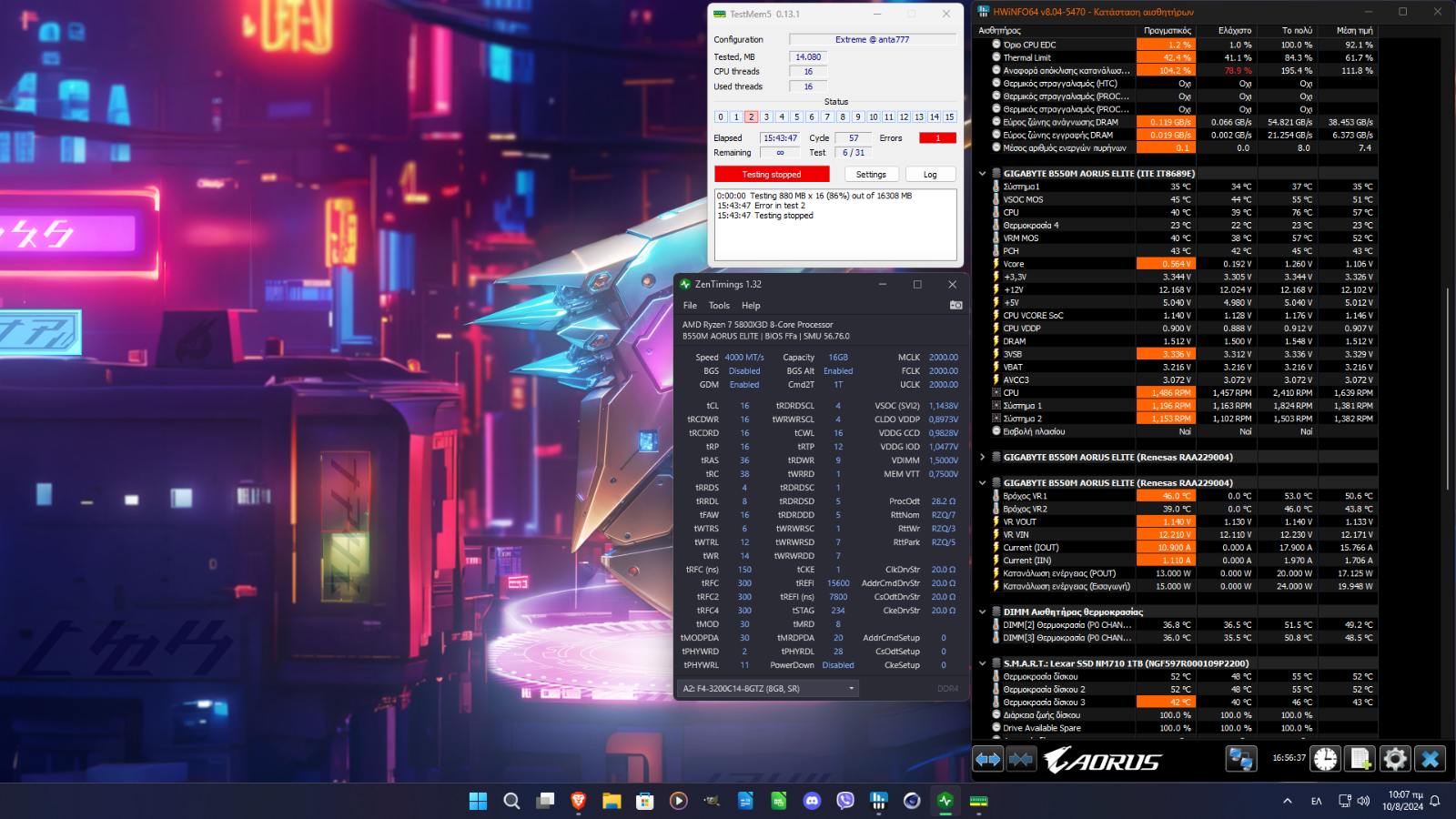Expand the collapsed Renesas RAA229004 group
Viewport: 1456px width, 819px height.
983,458
